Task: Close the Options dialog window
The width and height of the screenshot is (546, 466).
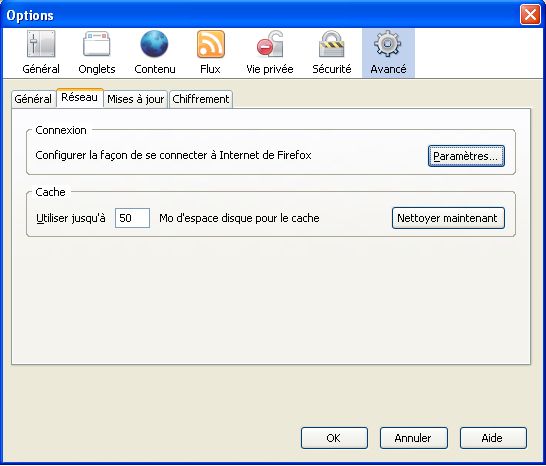Action: tap(530, 15)
